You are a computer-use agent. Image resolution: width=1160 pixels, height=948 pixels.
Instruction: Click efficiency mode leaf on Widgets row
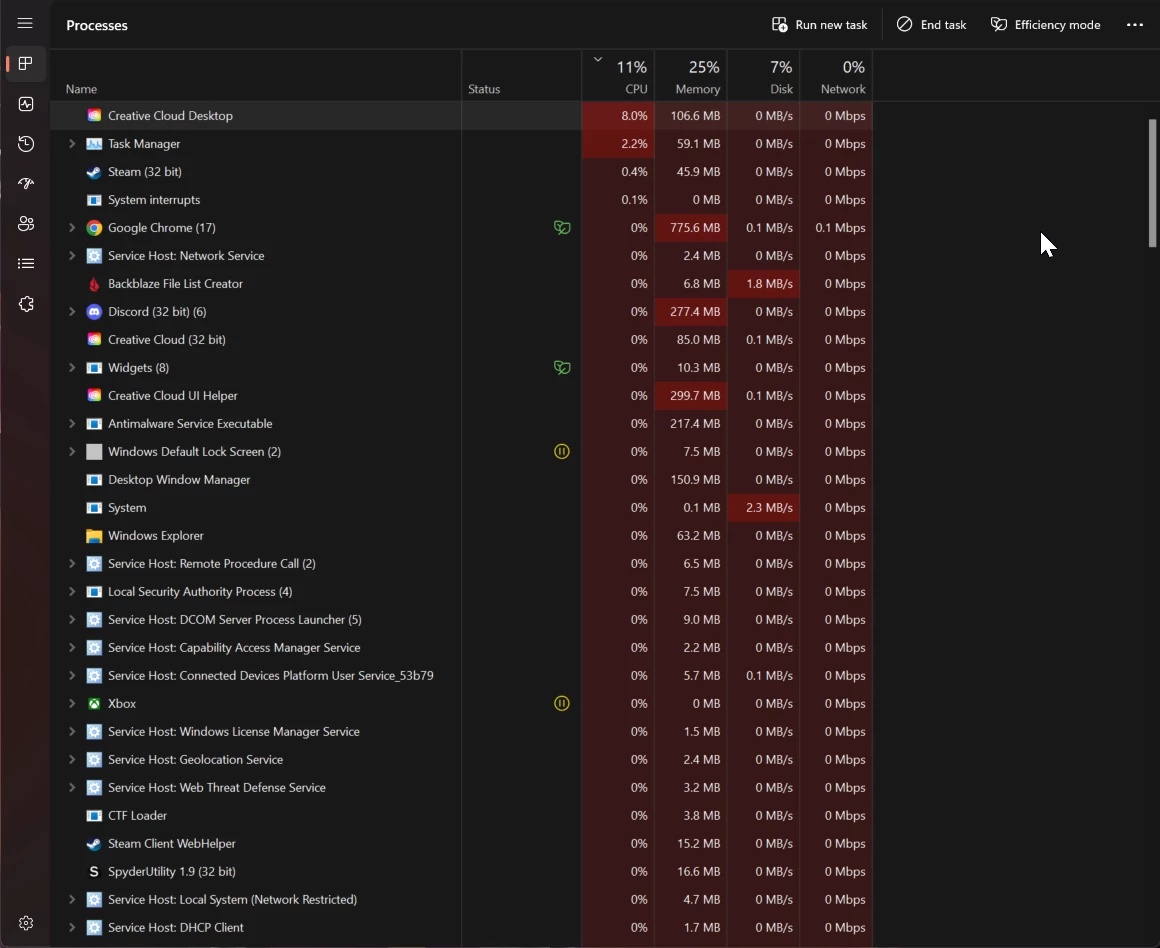pos(562,368)
